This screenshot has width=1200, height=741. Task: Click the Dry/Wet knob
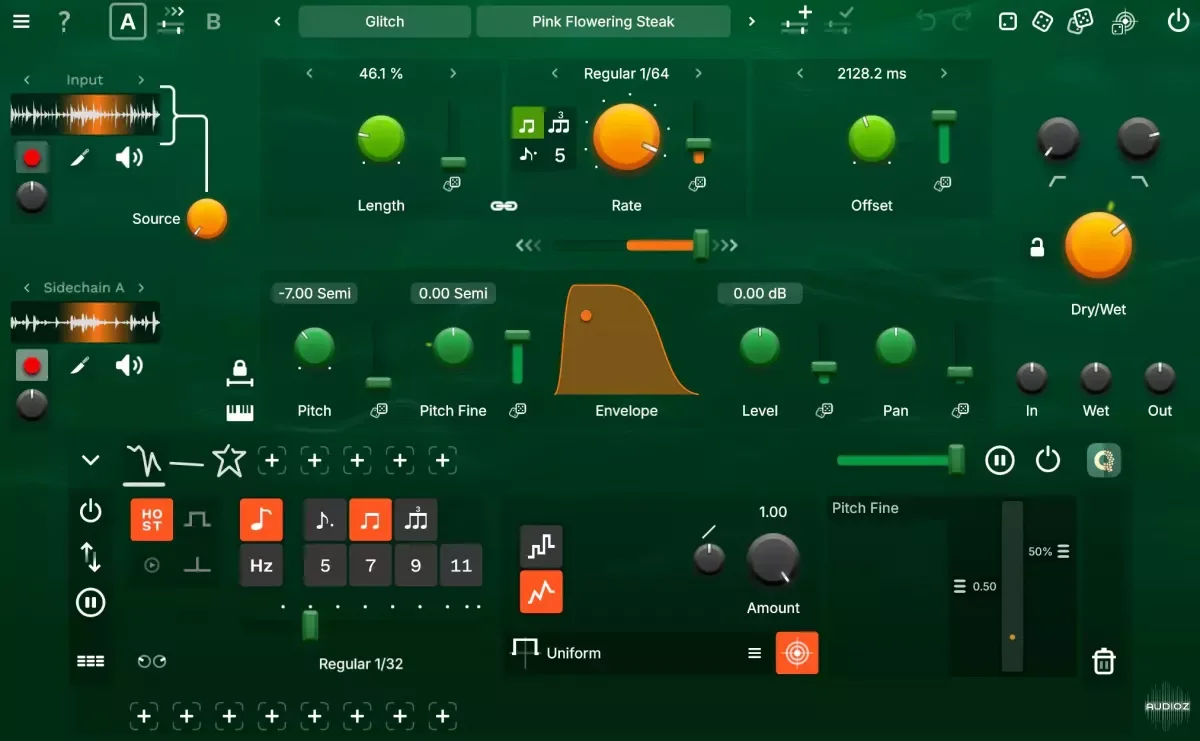[1098, 246]
